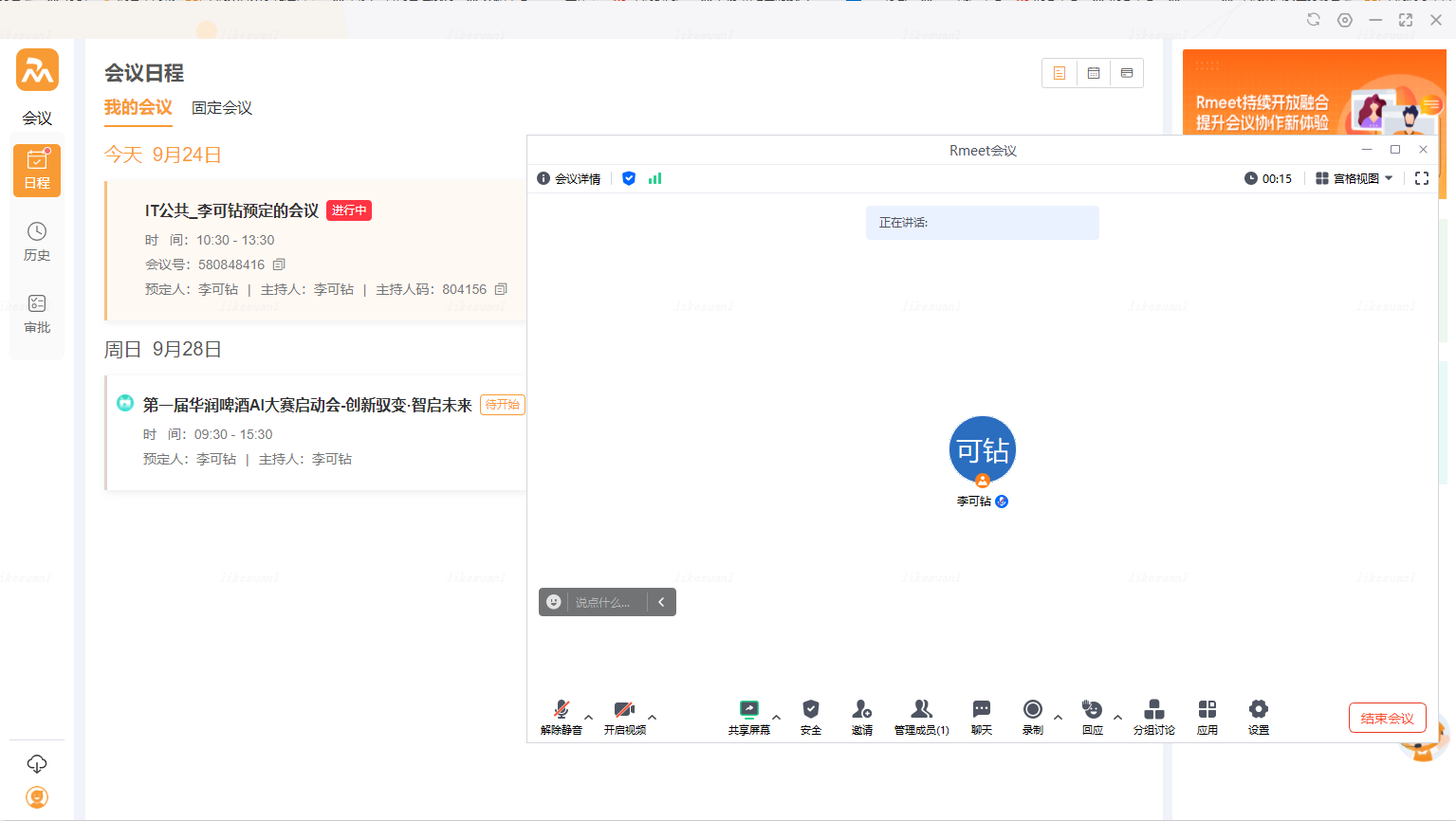1456x821 pixels.
Task: Open the Invite (邀请) participants icon
Action: pos(861,716)
